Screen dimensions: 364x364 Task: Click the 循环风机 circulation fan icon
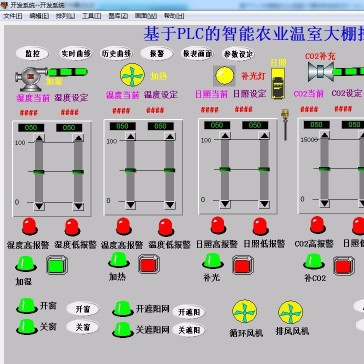click(245, 311)
